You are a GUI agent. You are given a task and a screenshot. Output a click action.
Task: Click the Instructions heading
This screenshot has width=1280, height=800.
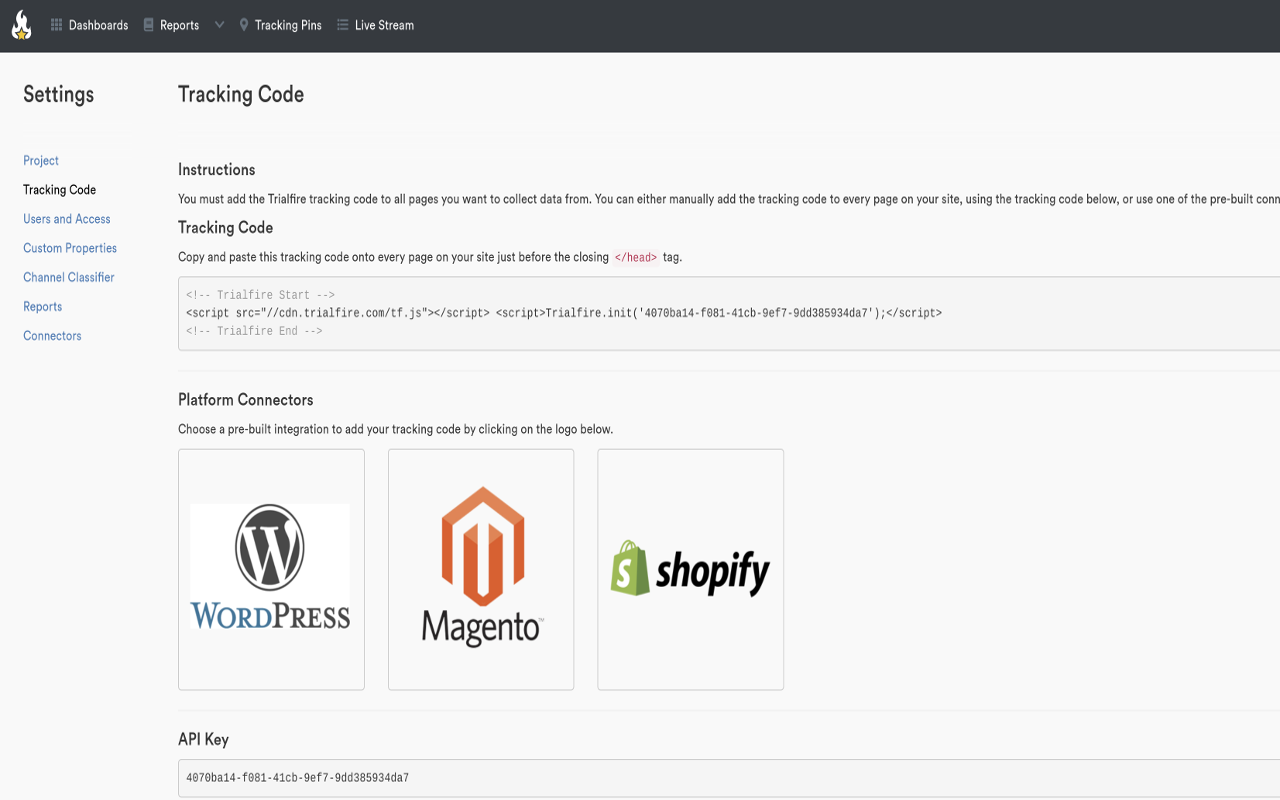coord(217,170)
